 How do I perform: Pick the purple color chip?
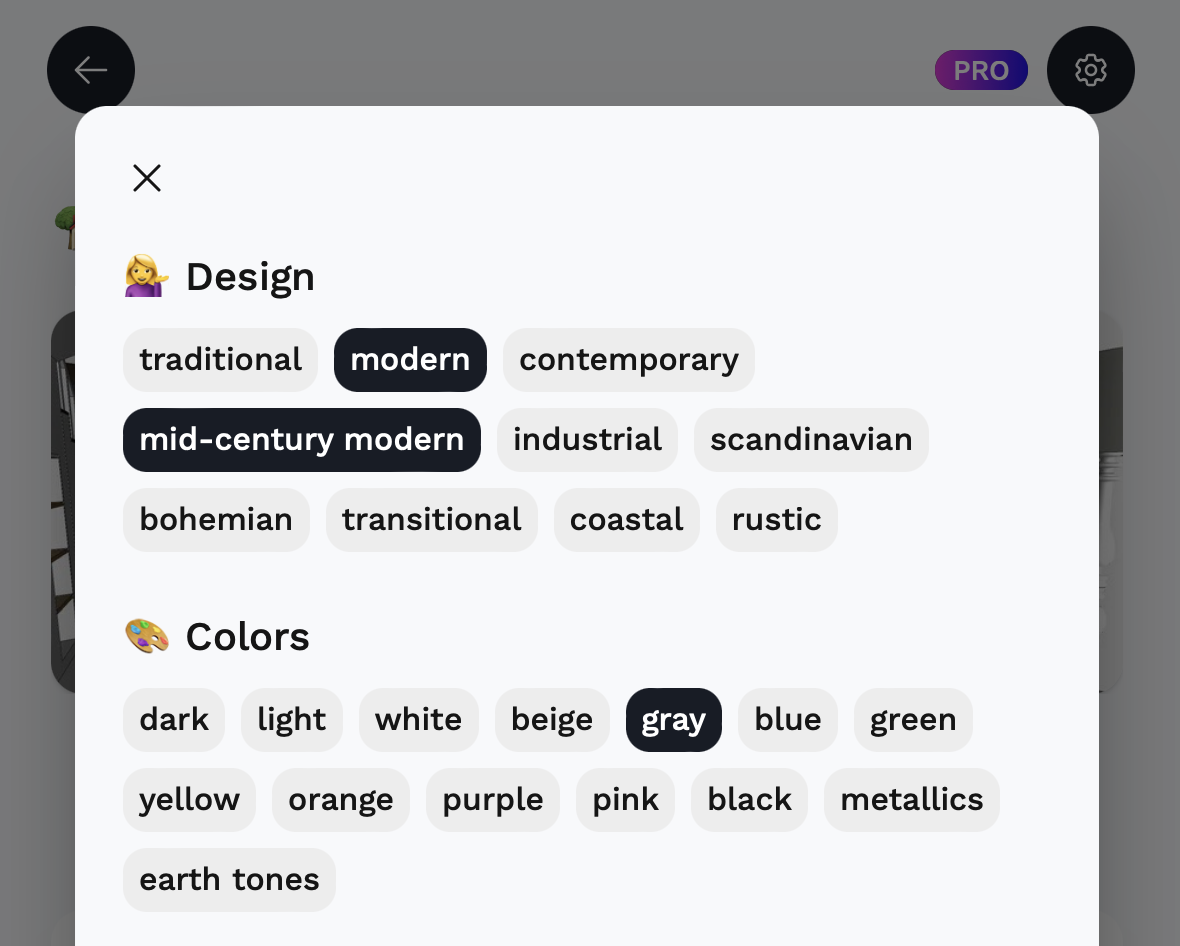493,800
